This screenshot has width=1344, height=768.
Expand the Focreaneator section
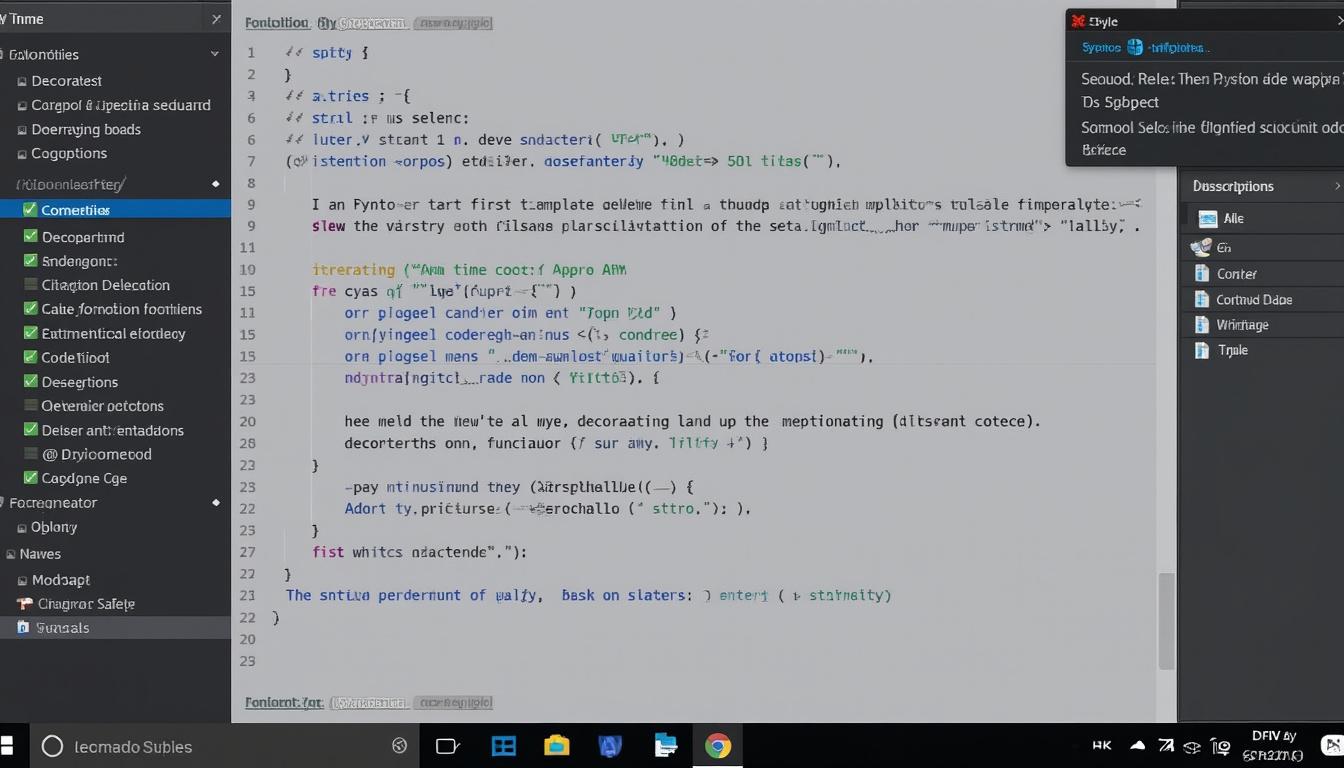tap(216, 503)
